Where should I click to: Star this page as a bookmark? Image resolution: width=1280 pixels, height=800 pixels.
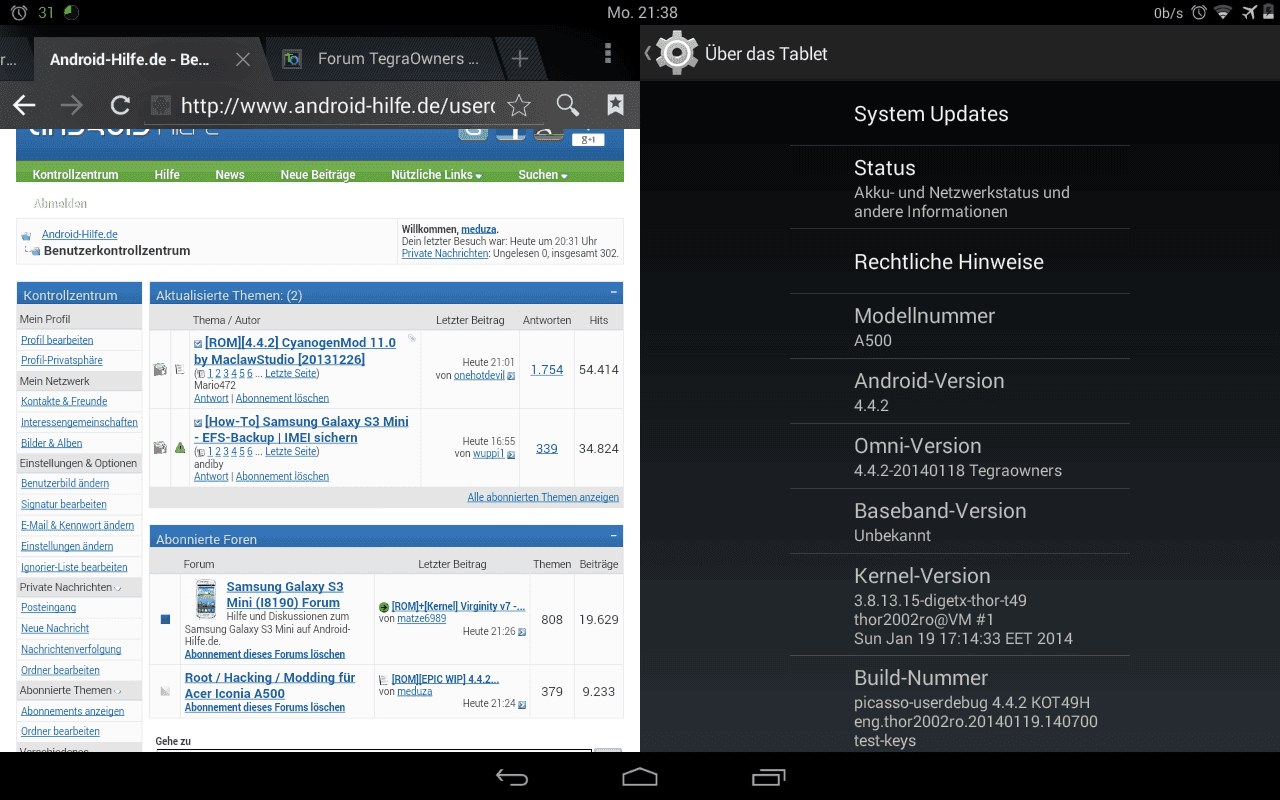pyautogui.click(x=518, y=105)
